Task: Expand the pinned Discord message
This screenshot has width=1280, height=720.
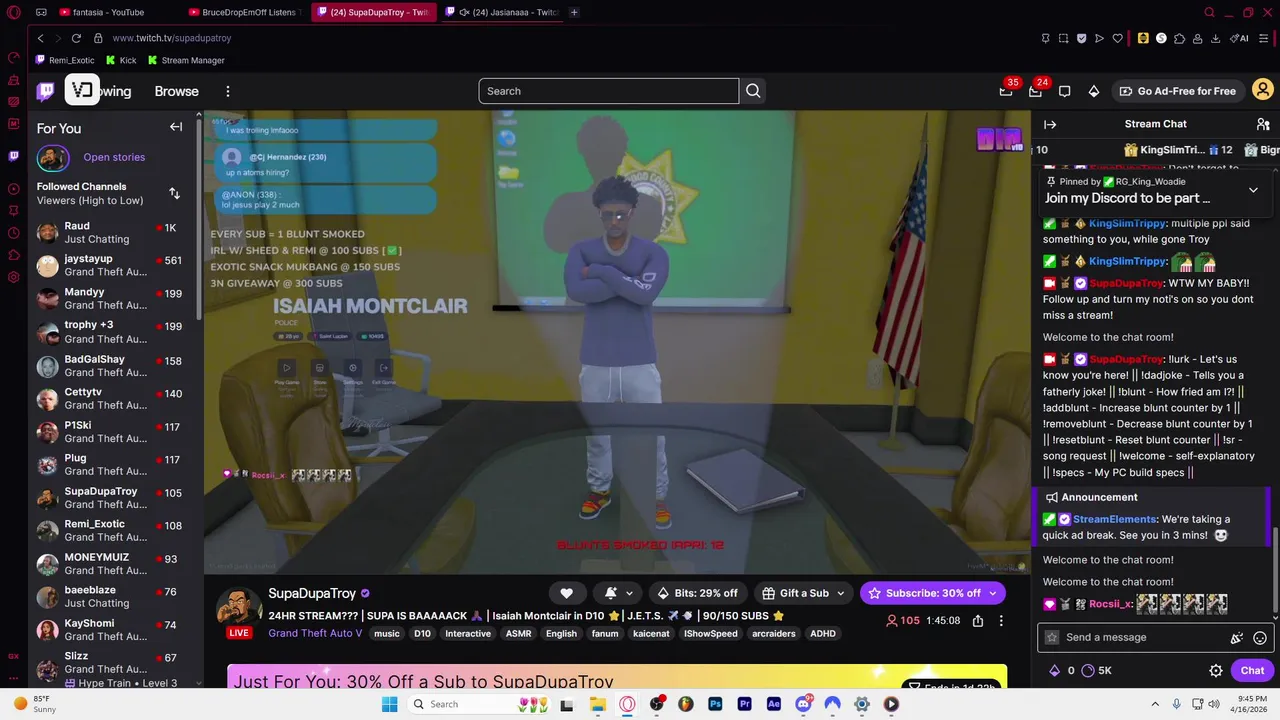Action: click(x=1253, y=190)
